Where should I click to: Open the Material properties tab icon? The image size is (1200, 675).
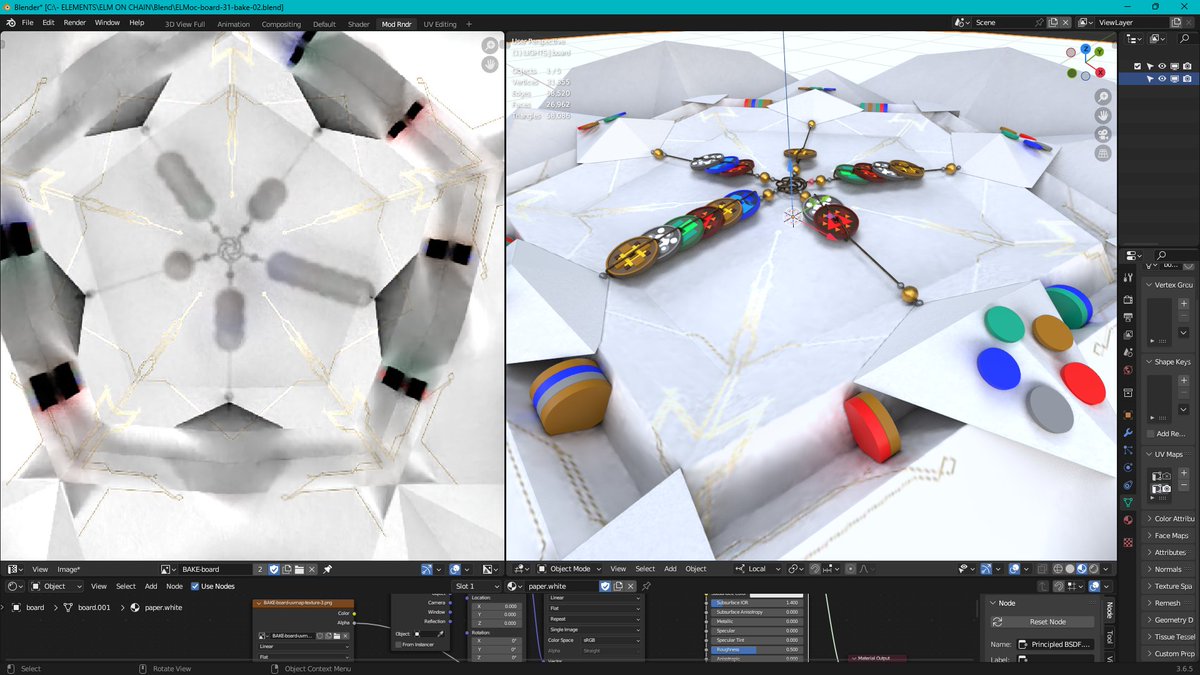click(1128, 519)
